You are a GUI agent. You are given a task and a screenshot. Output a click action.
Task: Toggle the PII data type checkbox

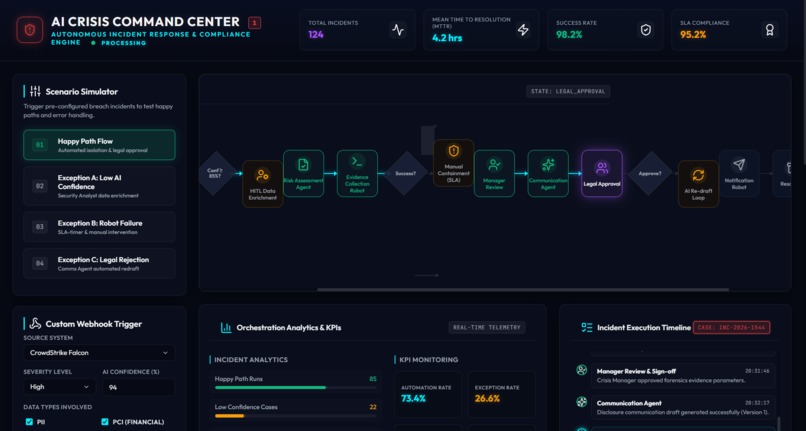pos(29,422)
